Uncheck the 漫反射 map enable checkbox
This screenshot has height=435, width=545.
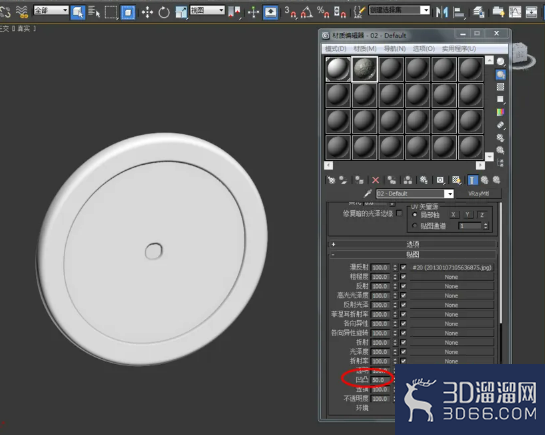[404, 267]
